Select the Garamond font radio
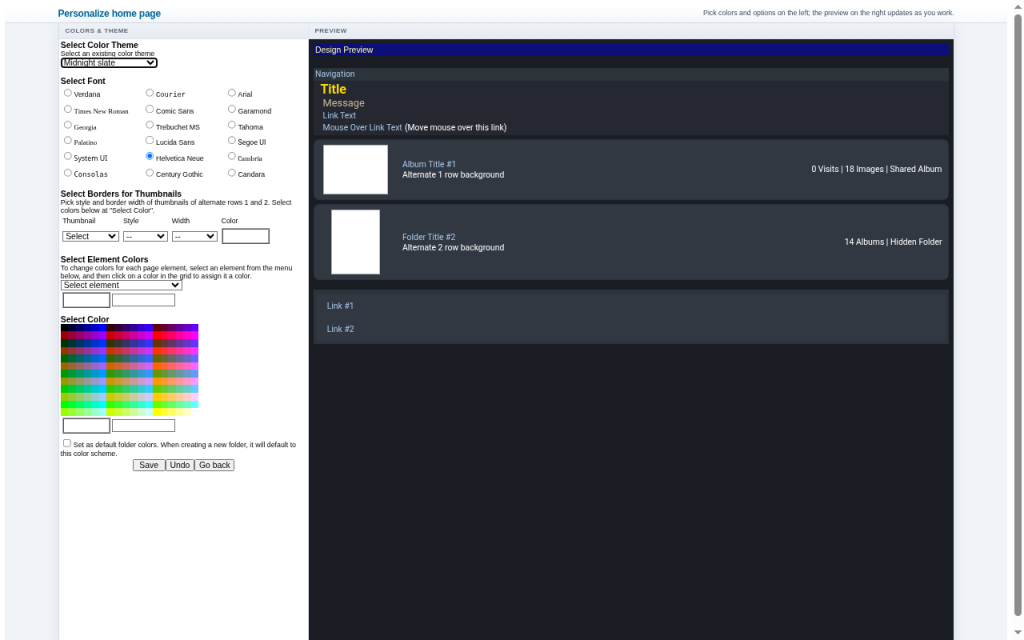1024x640 pixels. click(x=232, y=109)
